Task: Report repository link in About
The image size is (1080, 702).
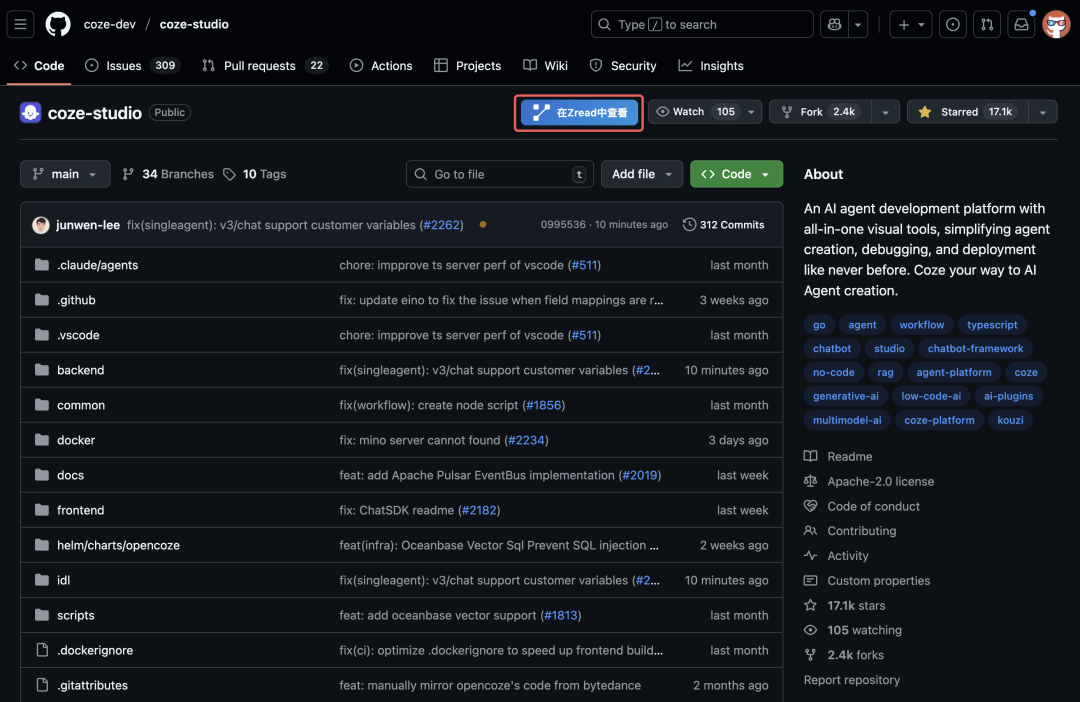Action: point(851,679)
